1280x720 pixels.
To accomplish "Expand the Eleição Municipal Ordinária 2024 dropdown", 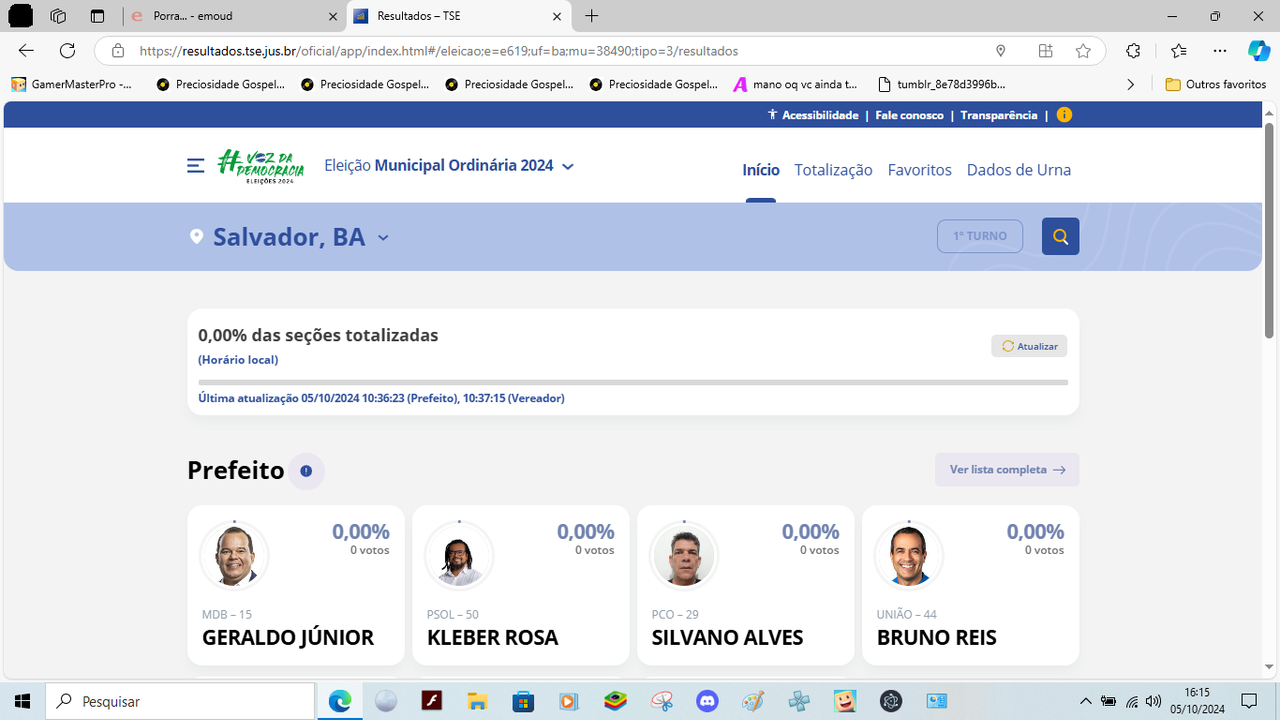I will click(568, 167).
